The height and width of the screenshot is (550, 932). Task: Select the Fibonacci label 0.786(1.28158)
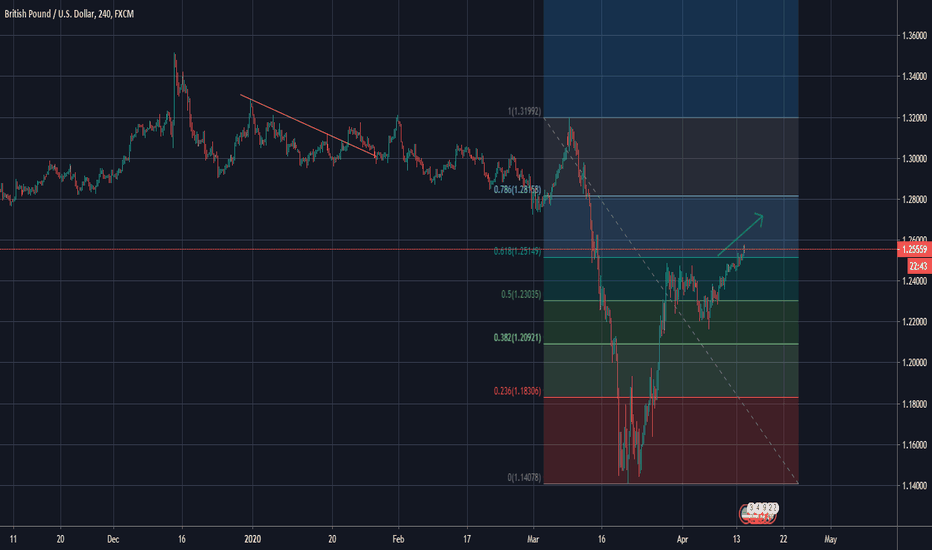click(517, 190)
